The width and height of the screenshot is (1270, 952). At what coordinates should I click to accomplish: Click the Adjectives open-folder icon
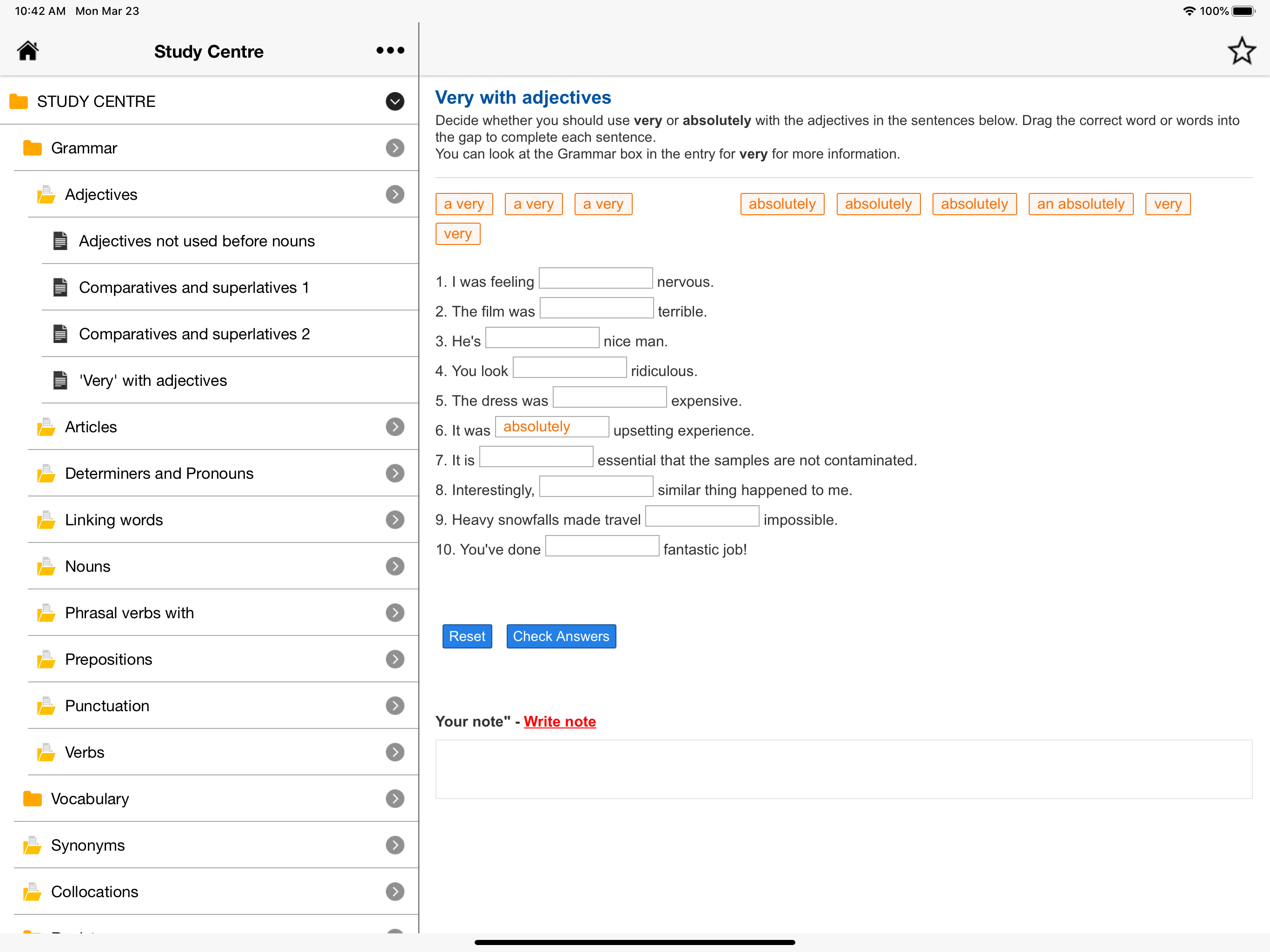(x=46, y=195)
